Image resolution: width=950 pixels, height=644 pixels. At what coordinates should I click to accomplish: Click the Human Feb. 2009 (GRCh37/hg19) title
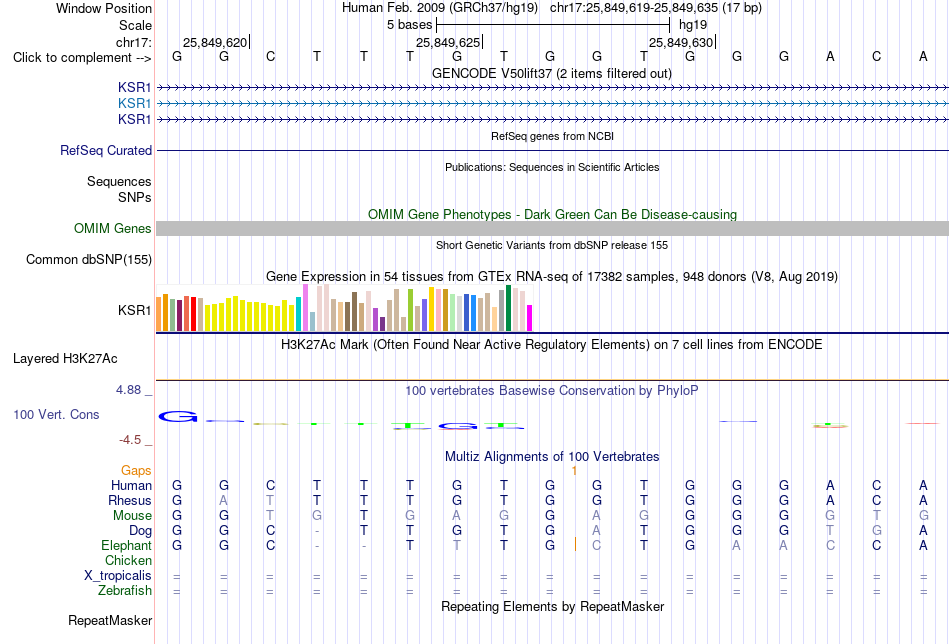pyautogui.click(x=440, y=8)
